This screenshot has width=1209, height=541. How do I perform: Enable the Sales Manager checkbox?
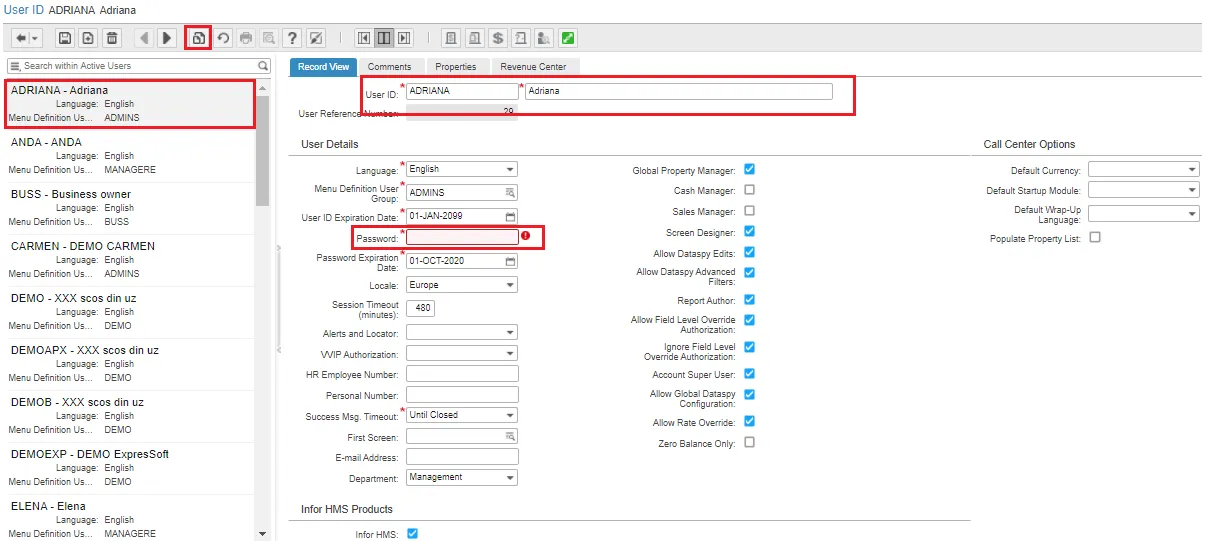pos(749,211)
